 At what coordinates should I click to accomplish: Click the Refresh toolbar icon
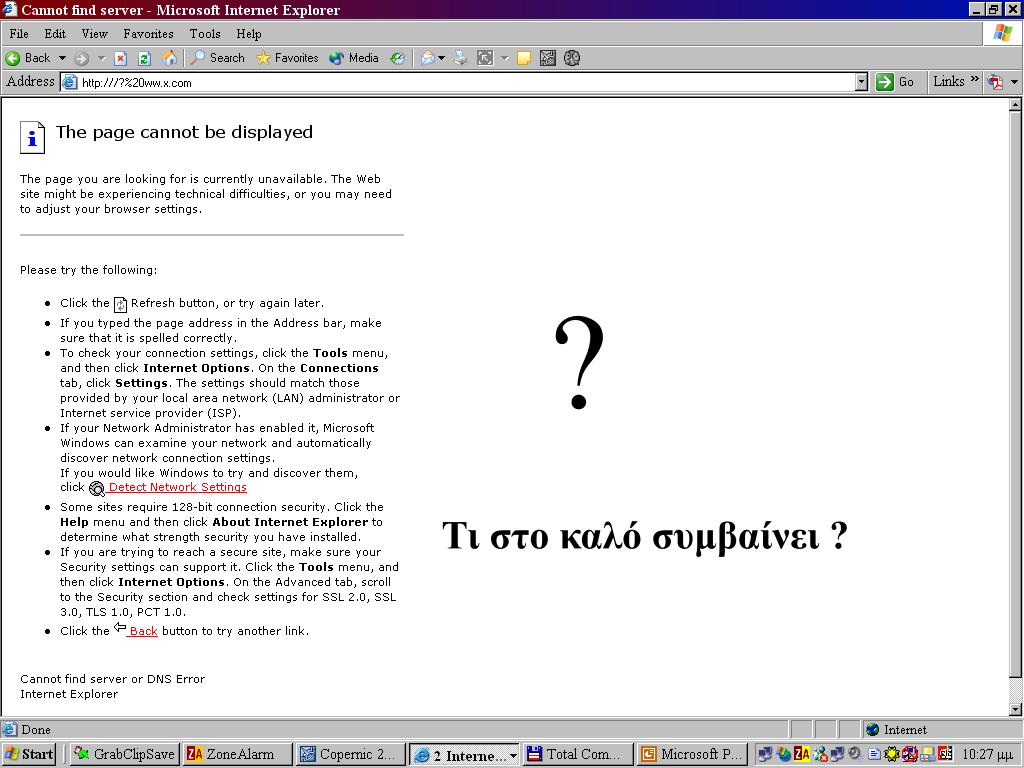(x=144, y=59)
